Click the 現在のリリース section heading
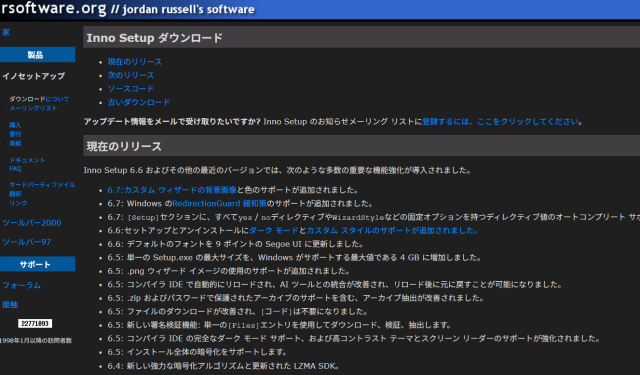This screenshot has width=640, height=375. point(124,146)
